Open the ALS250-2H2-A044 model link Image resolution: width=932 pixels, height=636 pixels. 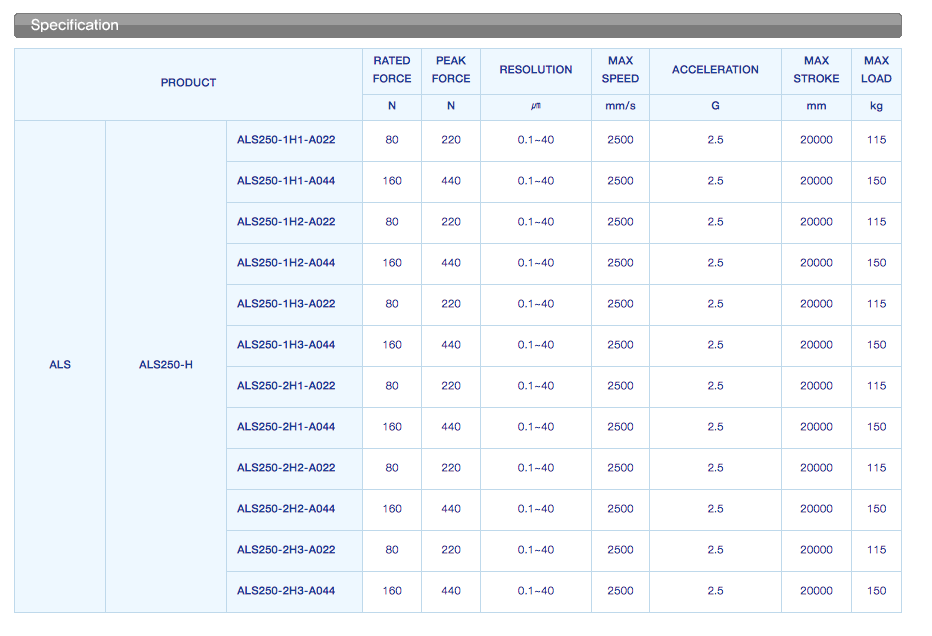(x=286, y=509)
